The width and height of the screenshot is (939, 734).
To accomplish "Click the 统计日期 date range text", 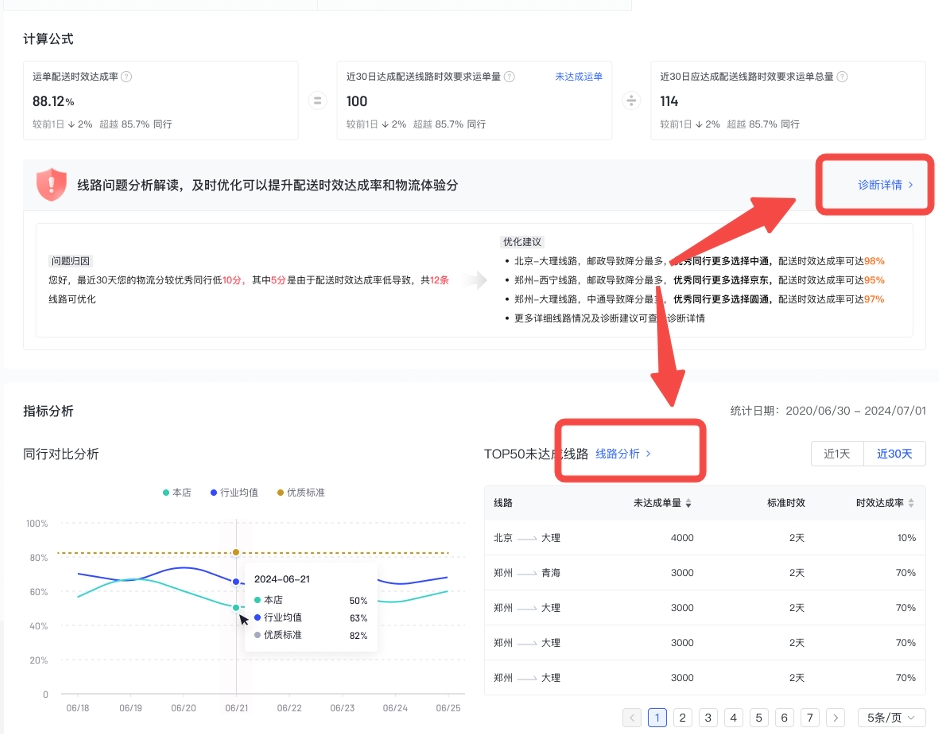I will [x=828, y=411].
